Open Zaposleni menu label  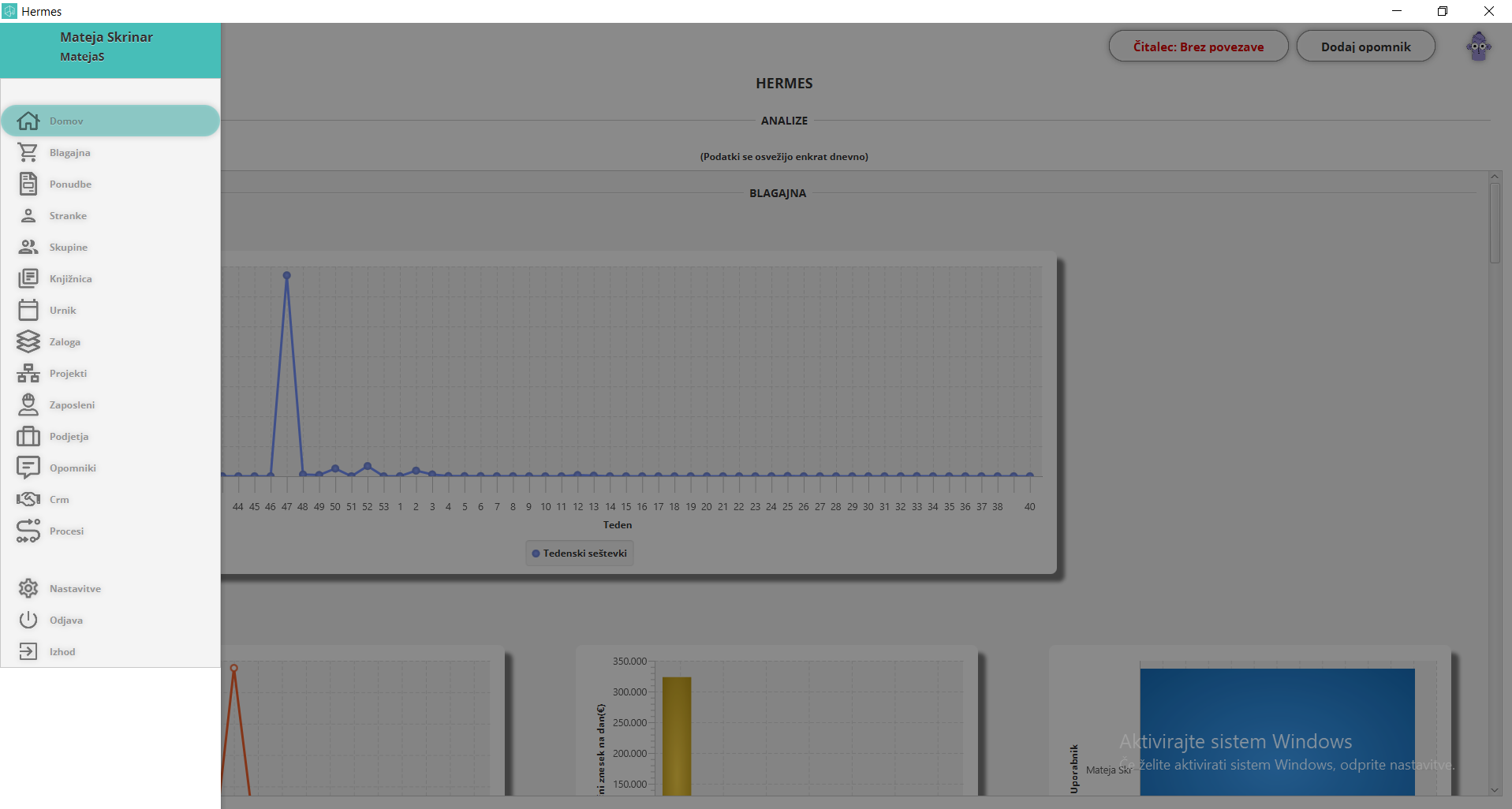(72, 404)
